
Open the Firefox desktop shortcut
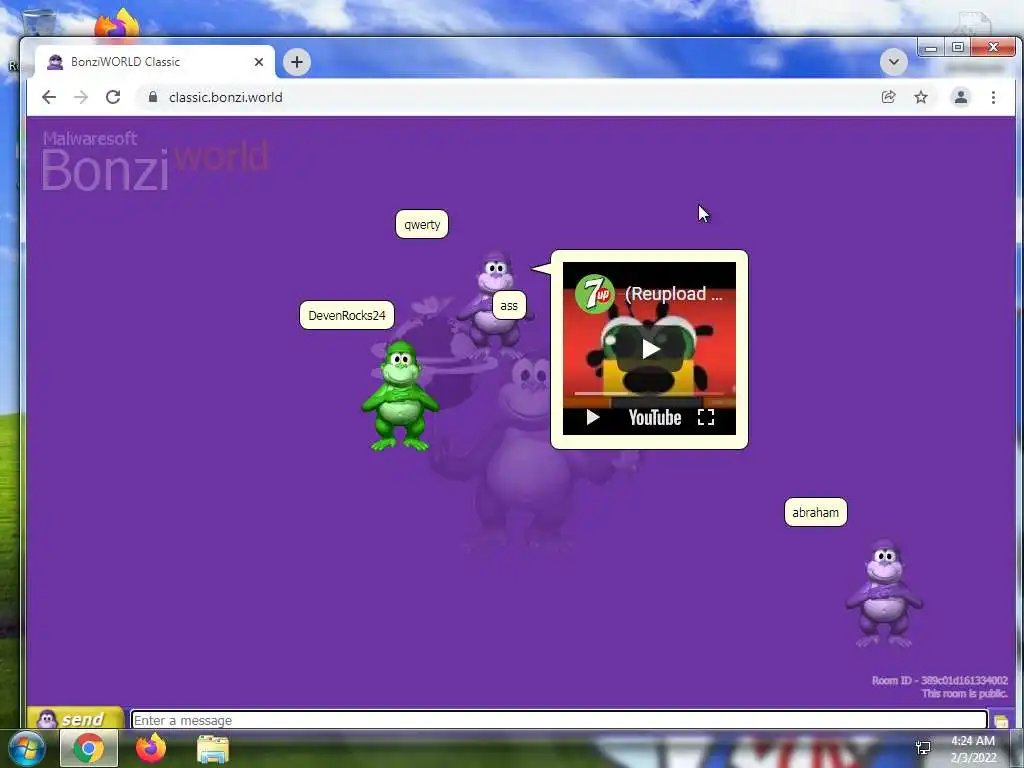(x=117, y=26)
